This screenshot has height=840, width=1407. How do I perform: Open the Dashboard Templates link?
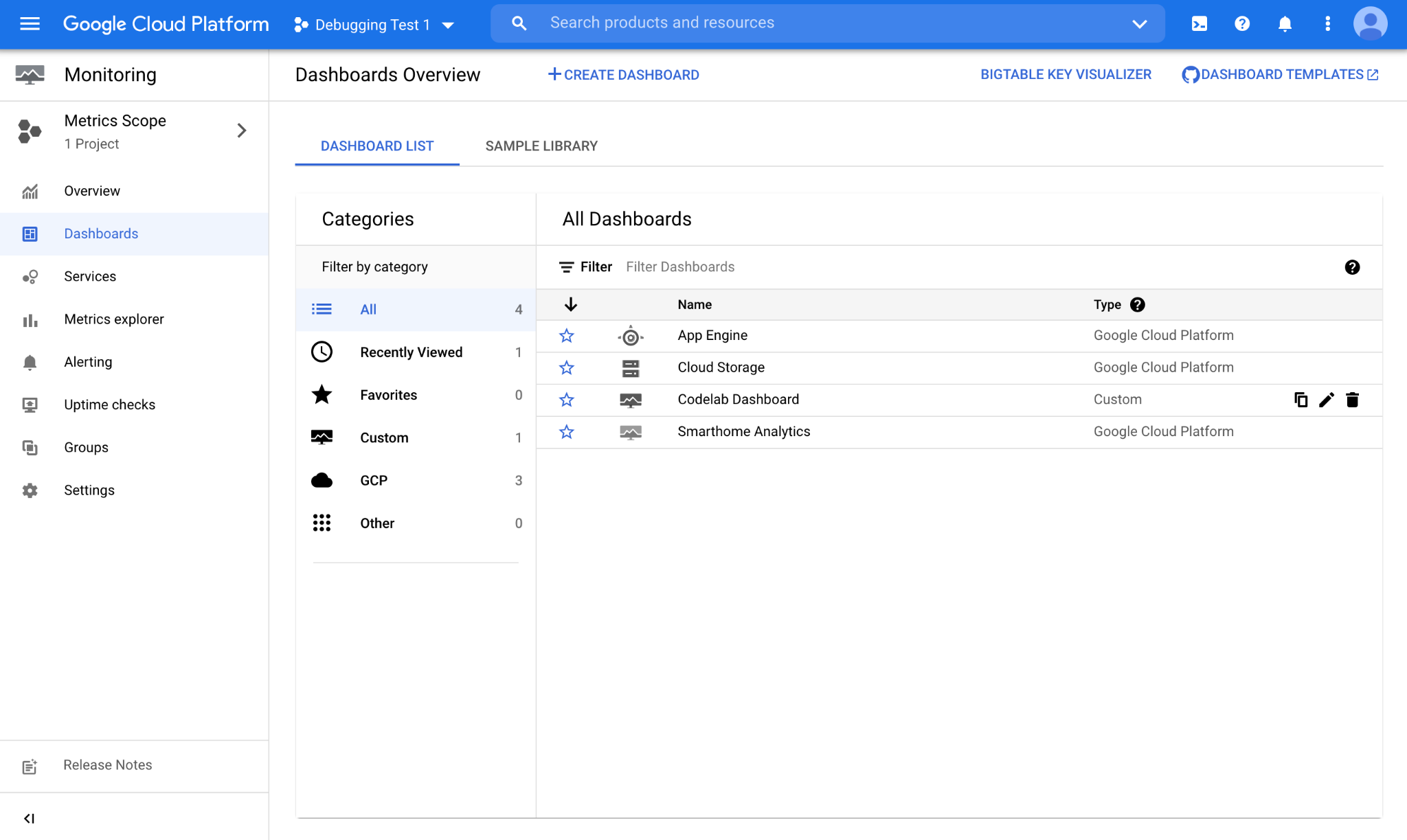1281,74
